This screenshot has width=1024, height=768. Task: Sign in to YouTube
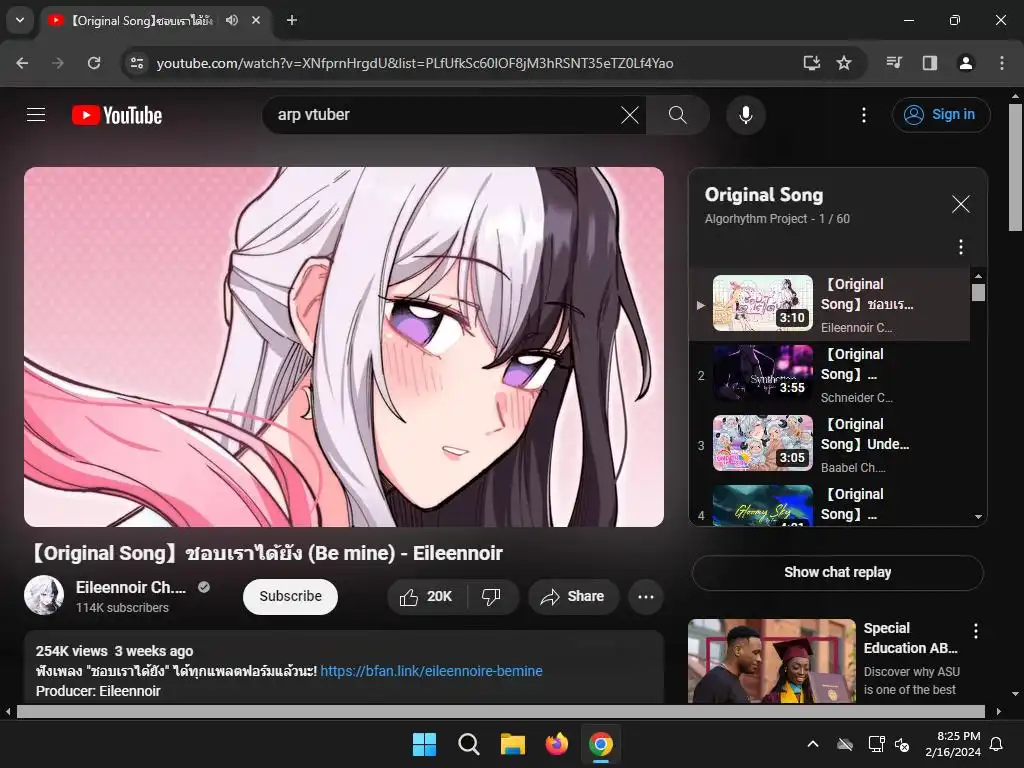(x=940, y=115)
